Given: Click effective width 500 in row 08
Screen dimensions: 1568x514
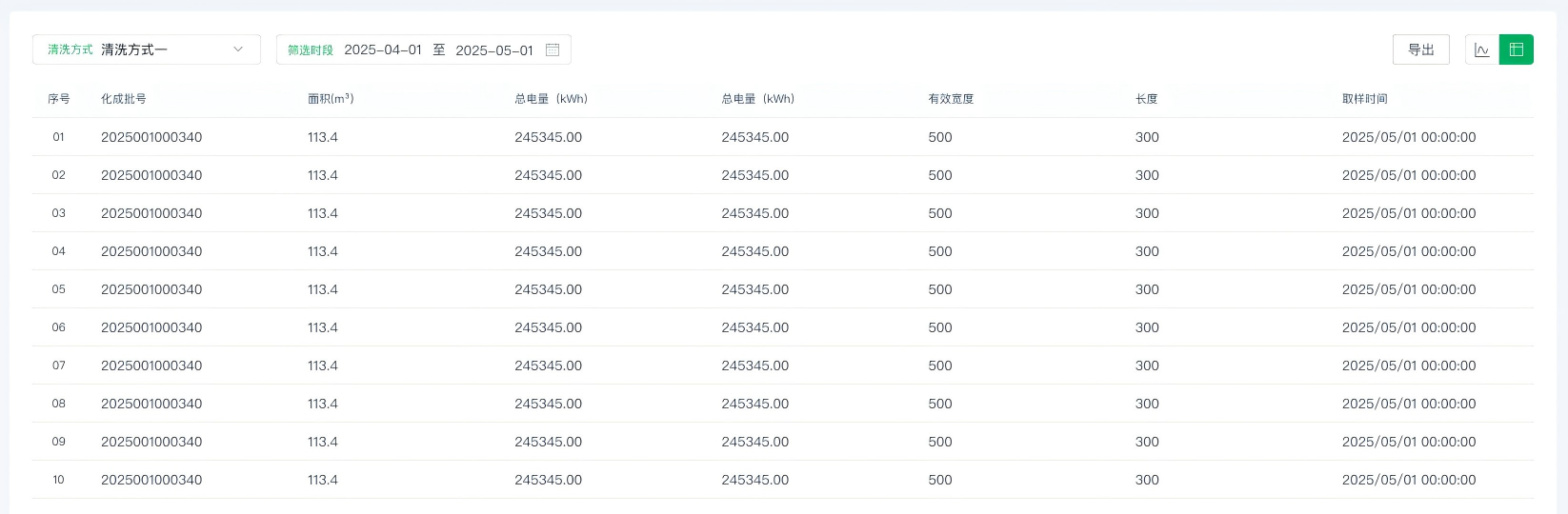Looking at the screenshot, I should [x=940, y=404].
